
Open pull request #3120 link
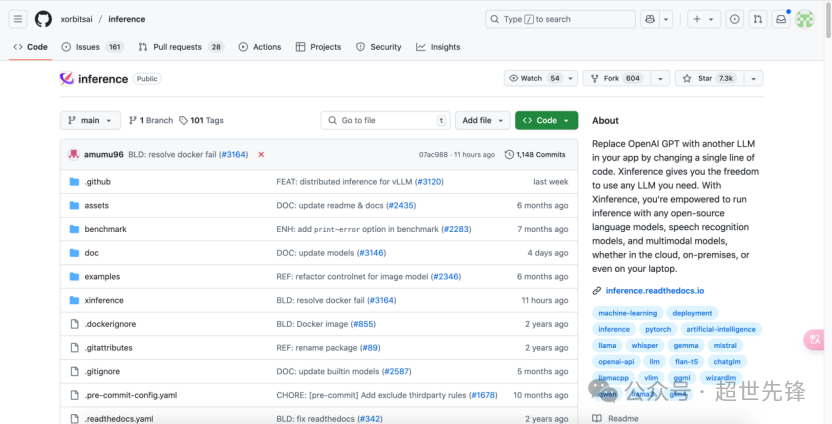coord(429,181)
